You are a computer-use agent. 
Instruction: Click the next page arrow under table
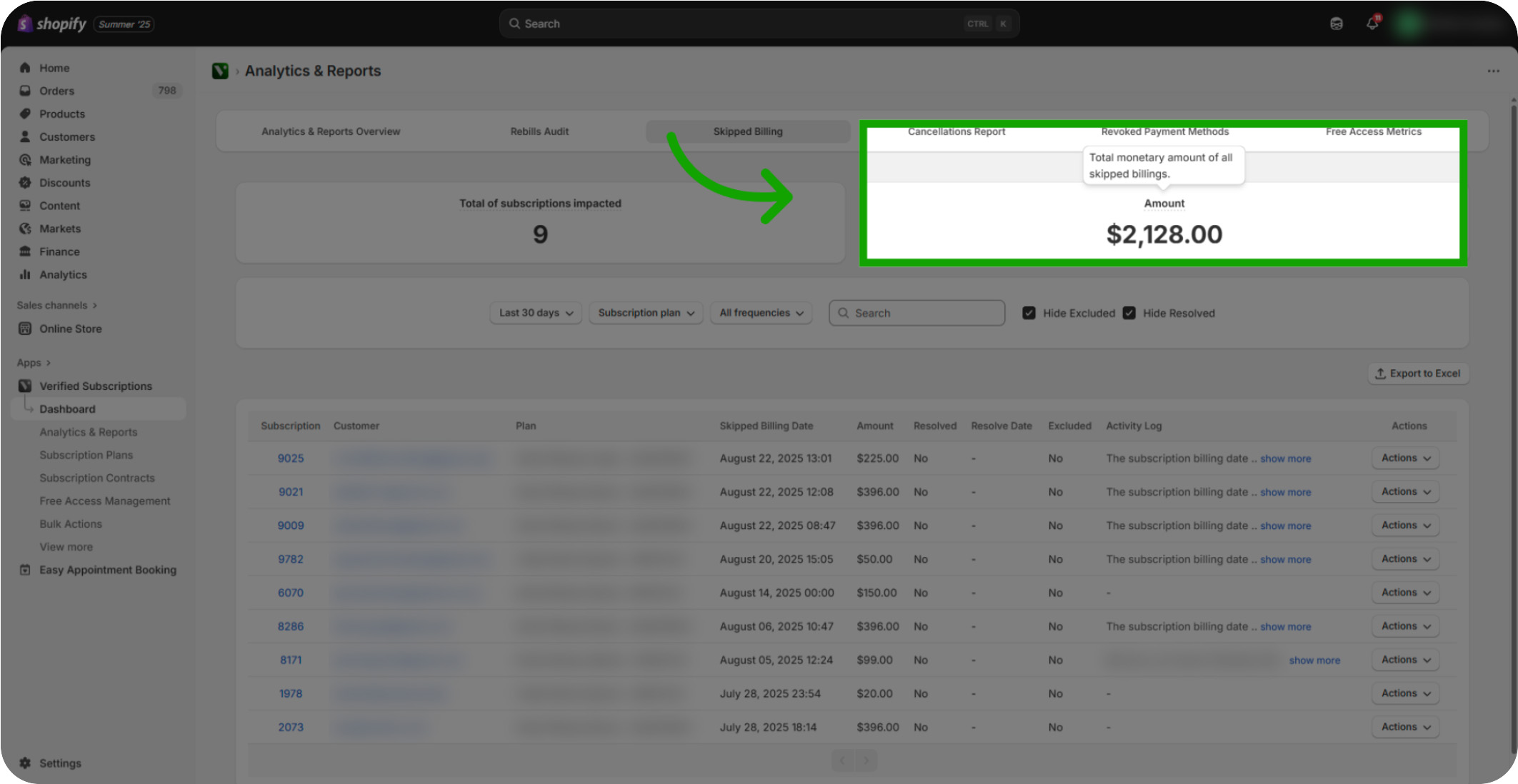coord(866,760)
